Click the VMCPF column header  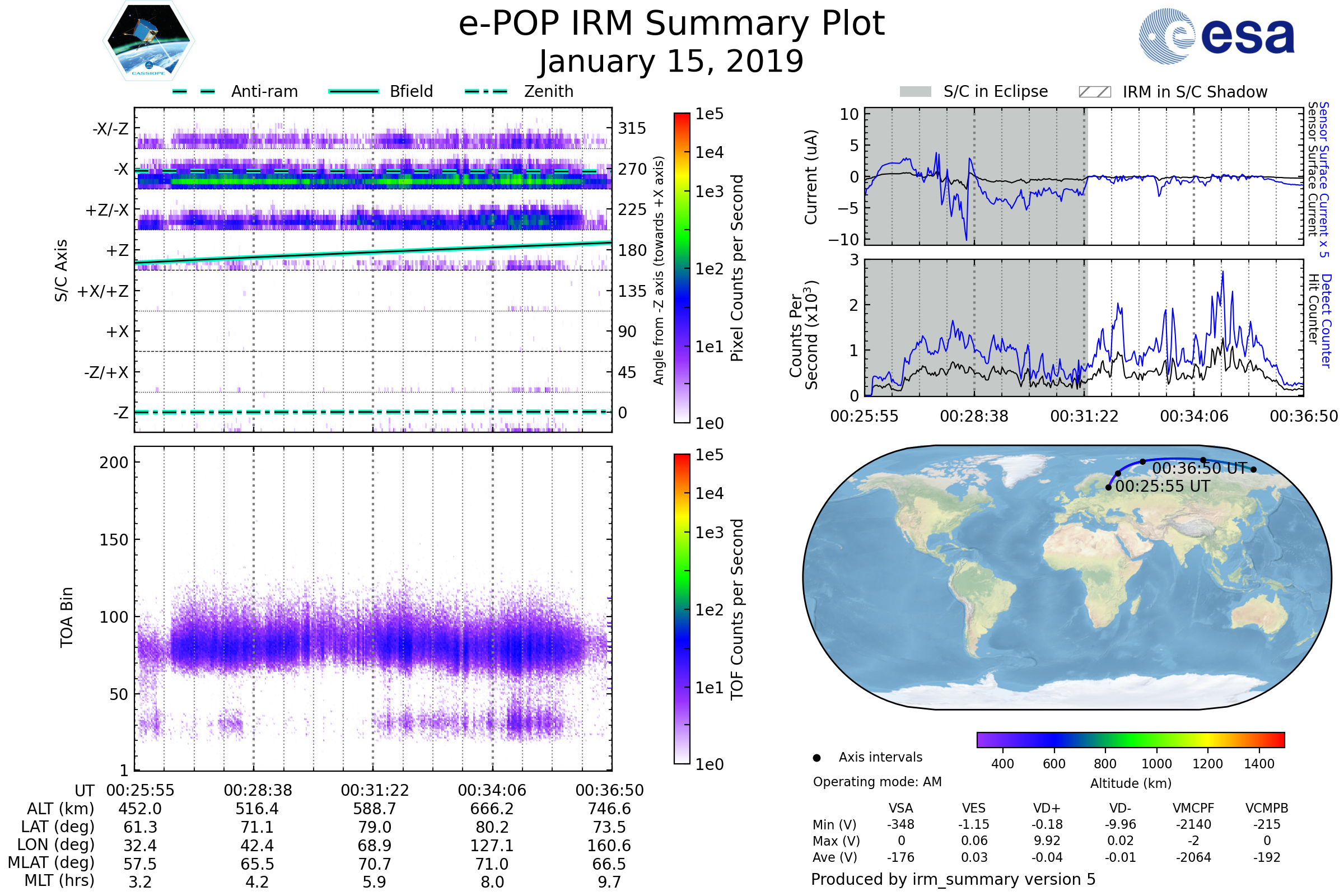point(1193,808)
